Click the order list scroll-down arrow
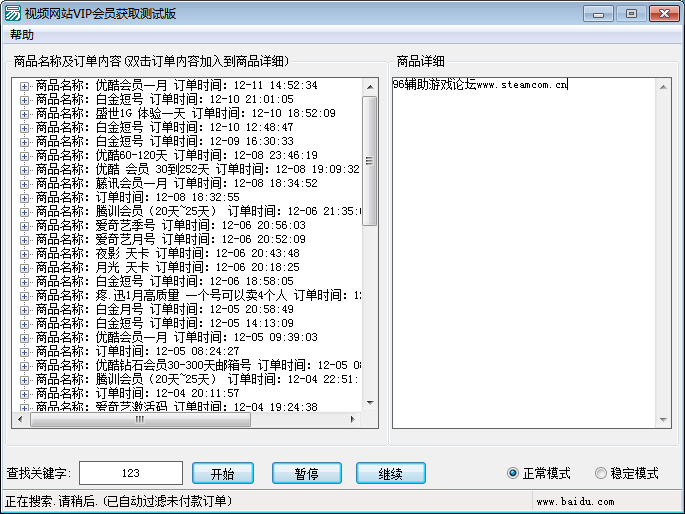Screen dimensions: 685x514 [x=369, y=403]
